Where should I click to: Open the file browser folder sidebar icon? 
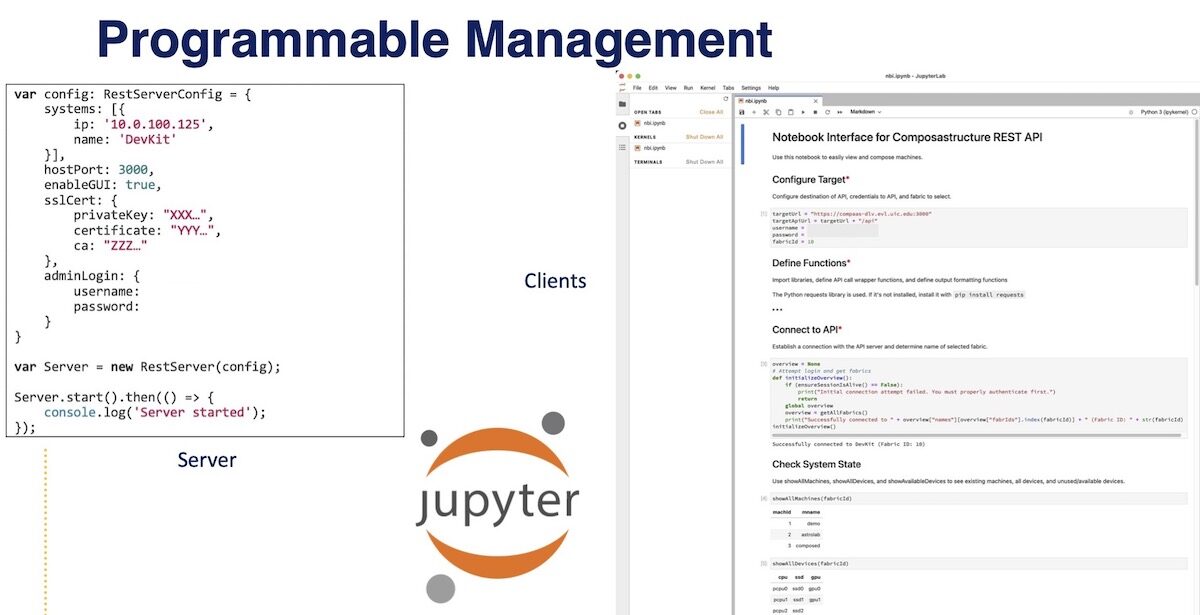pos(622,104)
